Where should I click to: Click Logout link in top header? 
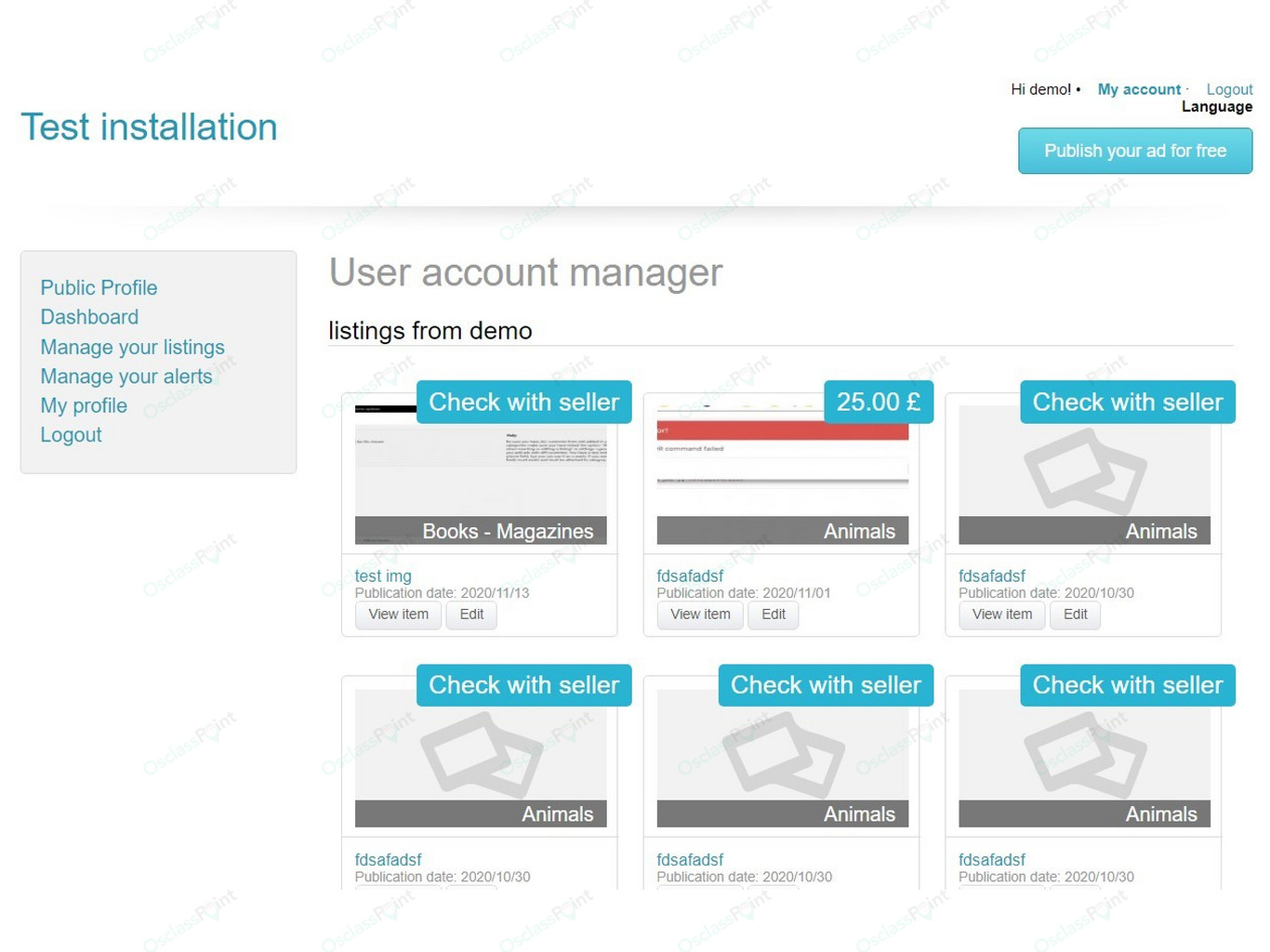1229,89
